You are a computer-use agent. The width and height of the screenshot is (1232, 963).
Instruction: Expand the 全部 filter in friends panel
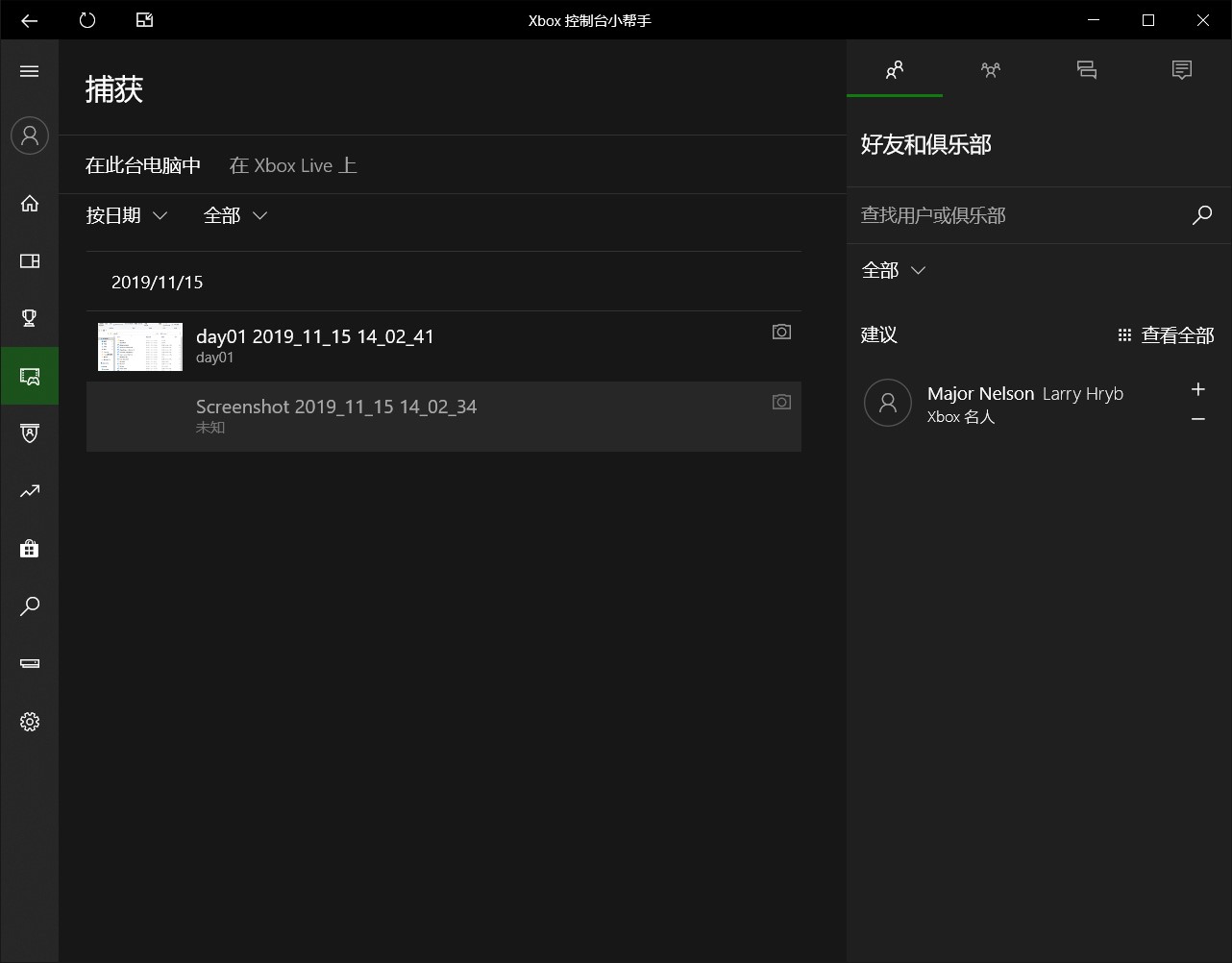click(x=893, y=270)
